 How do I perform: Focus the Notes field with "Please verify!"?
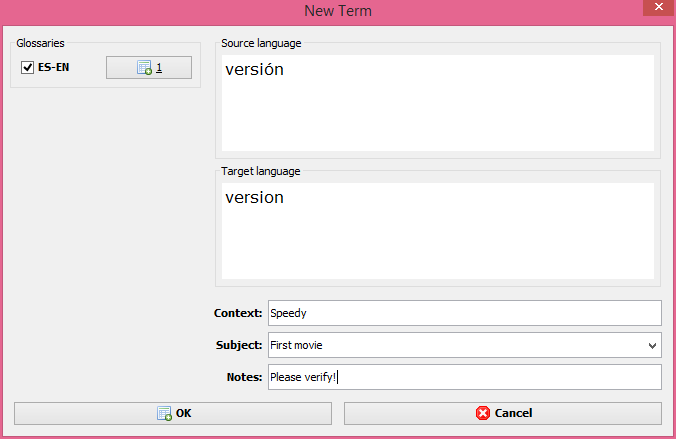[x=464, y=377]
